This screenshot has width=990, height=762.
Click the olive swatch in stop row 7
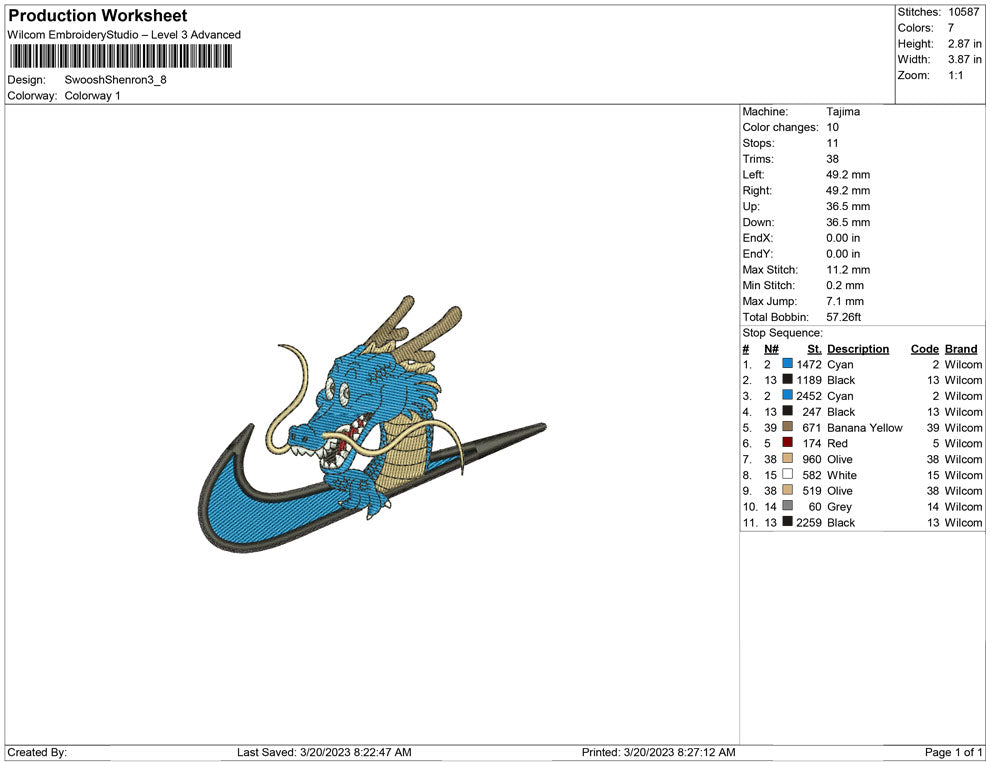click(x=787, y=458)
